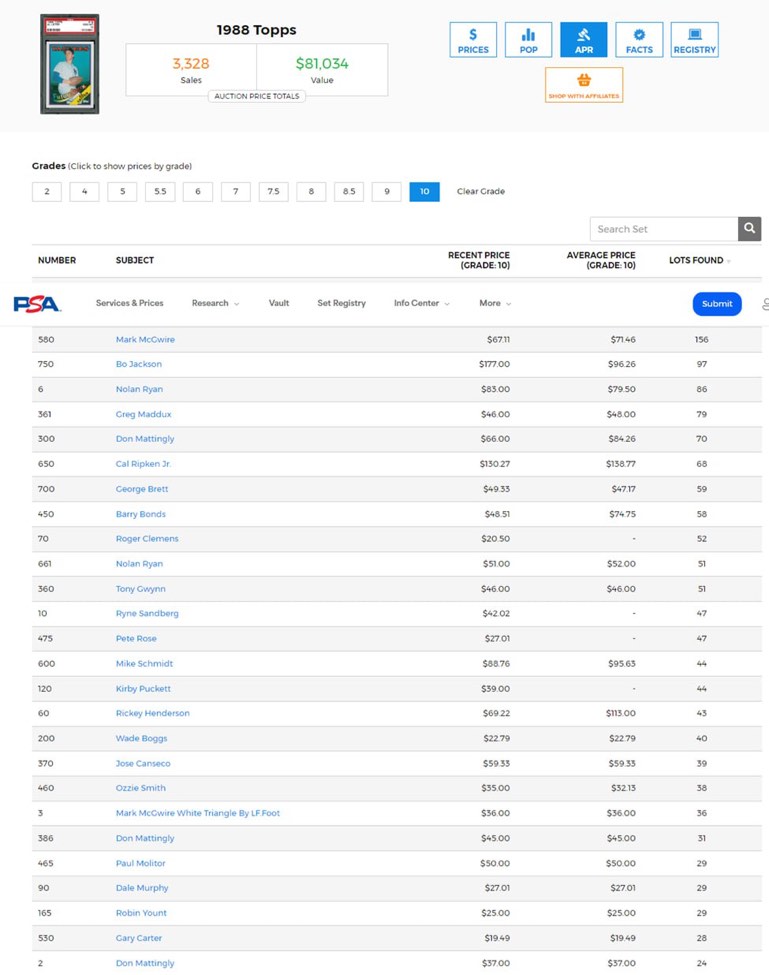Filter prices by grade 2
The width and height of the screenshot is (769, 975).
coord(47,192)
